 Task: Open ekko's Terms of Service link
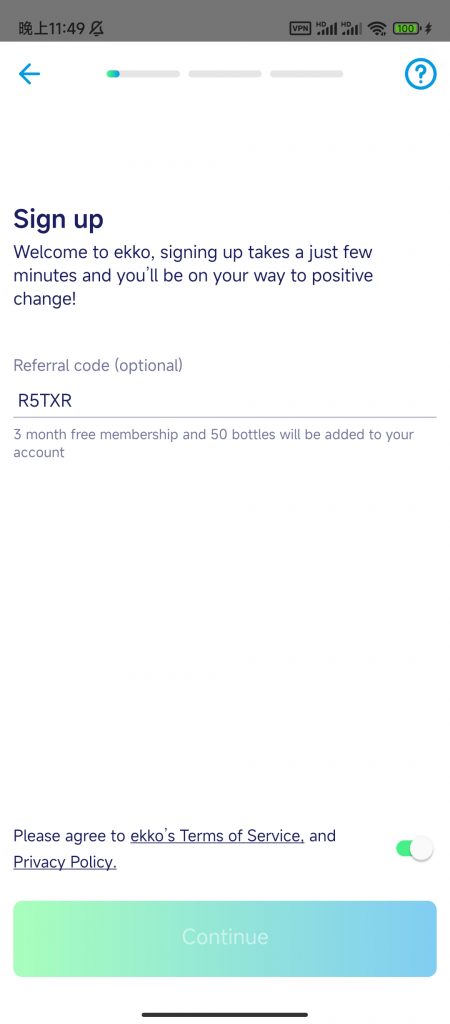[x=217, y=835]
